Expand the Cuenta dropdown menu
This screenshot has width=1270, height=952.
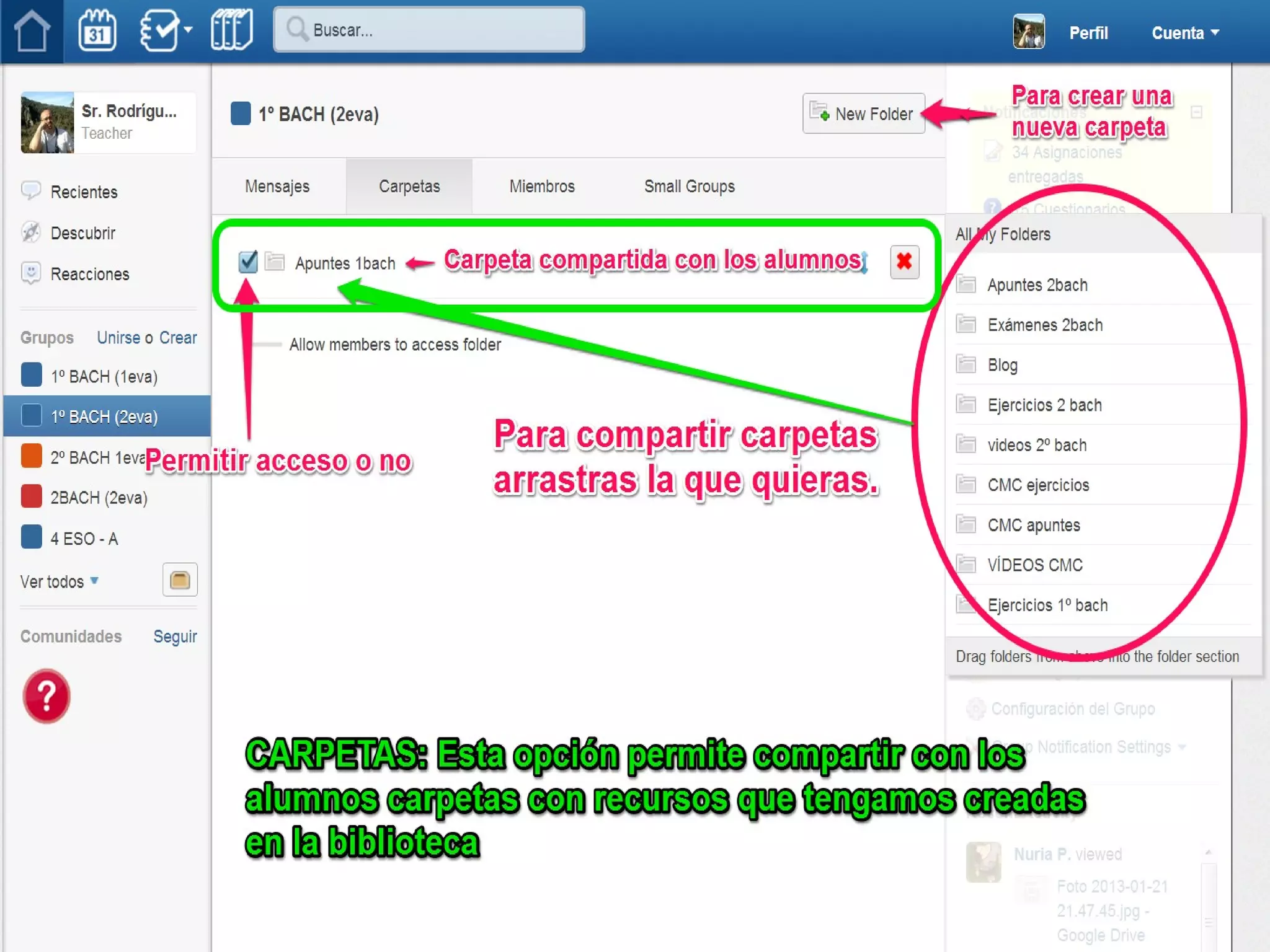(x=1185, y=33)
